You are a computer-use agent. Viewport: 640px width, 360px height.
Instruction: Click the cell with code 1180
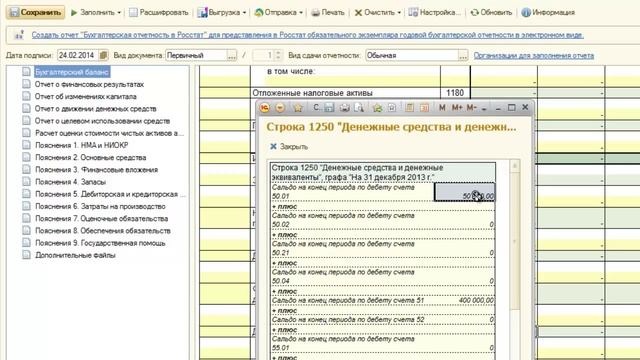455,93
